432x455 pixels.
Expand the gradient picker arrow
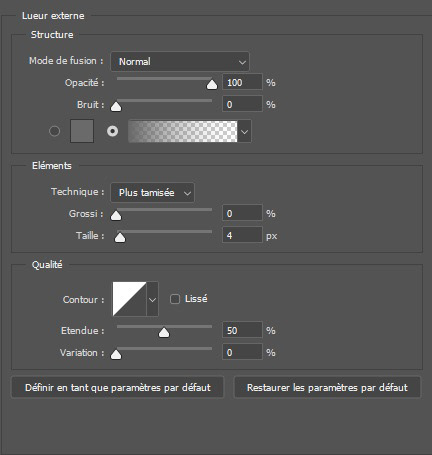(244, 131)
